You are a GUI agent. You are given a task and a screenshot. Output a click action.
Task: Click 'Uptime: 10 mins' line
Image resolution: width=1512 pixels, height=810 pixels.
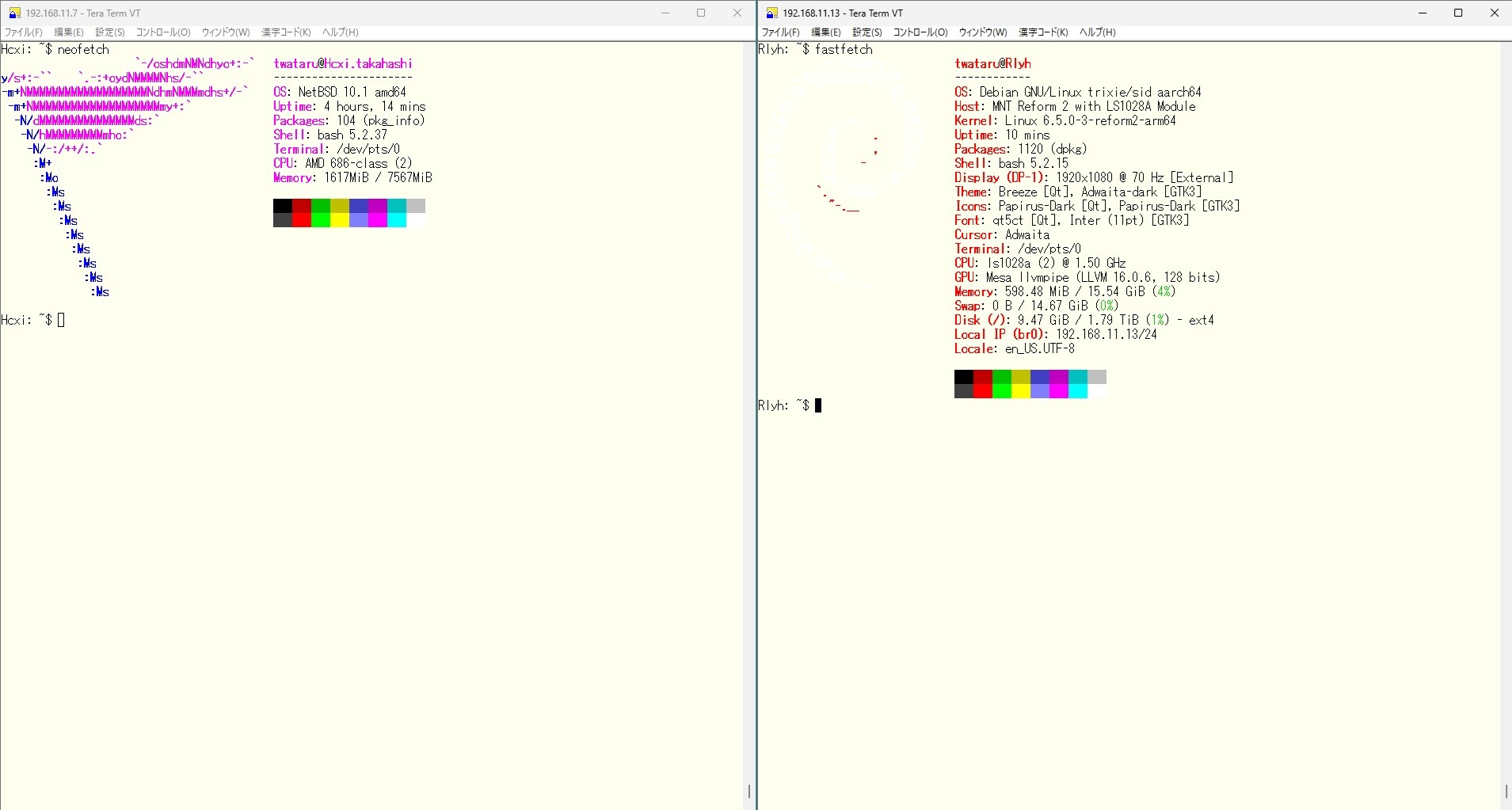click(x=1002, y=135)
